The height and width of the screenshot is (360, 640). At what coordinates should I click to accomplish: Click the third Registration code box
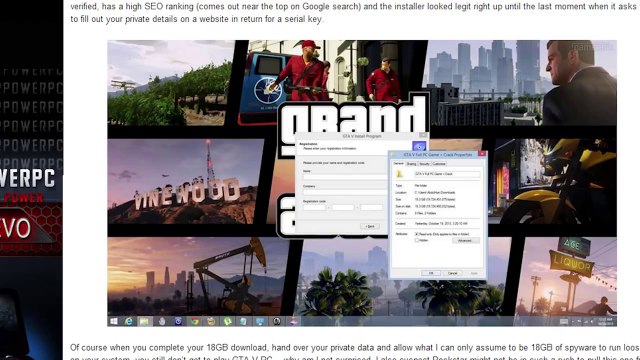pos(371,207)
